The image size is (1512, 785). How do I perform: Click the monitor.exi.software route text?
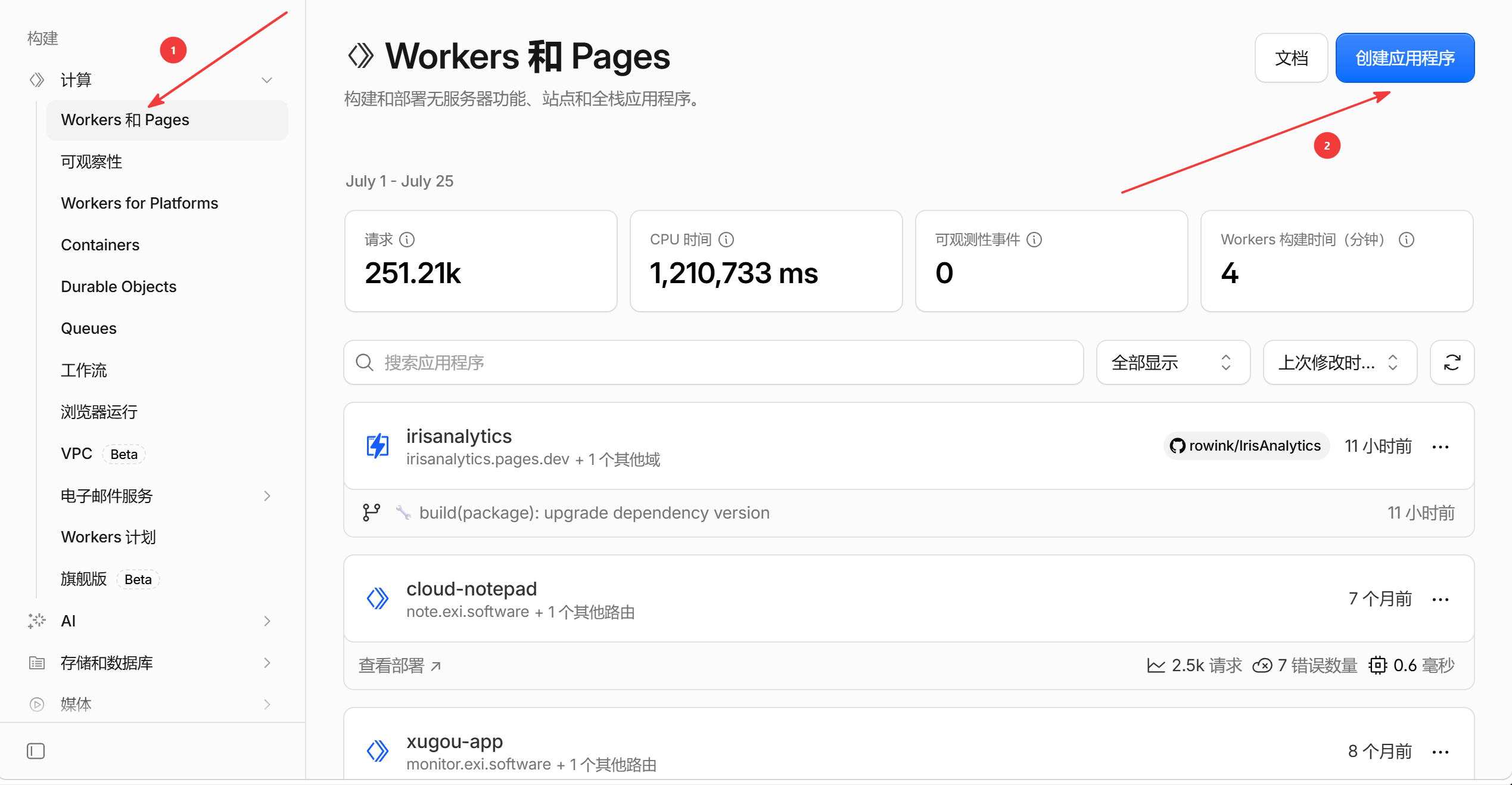(478, 764)
